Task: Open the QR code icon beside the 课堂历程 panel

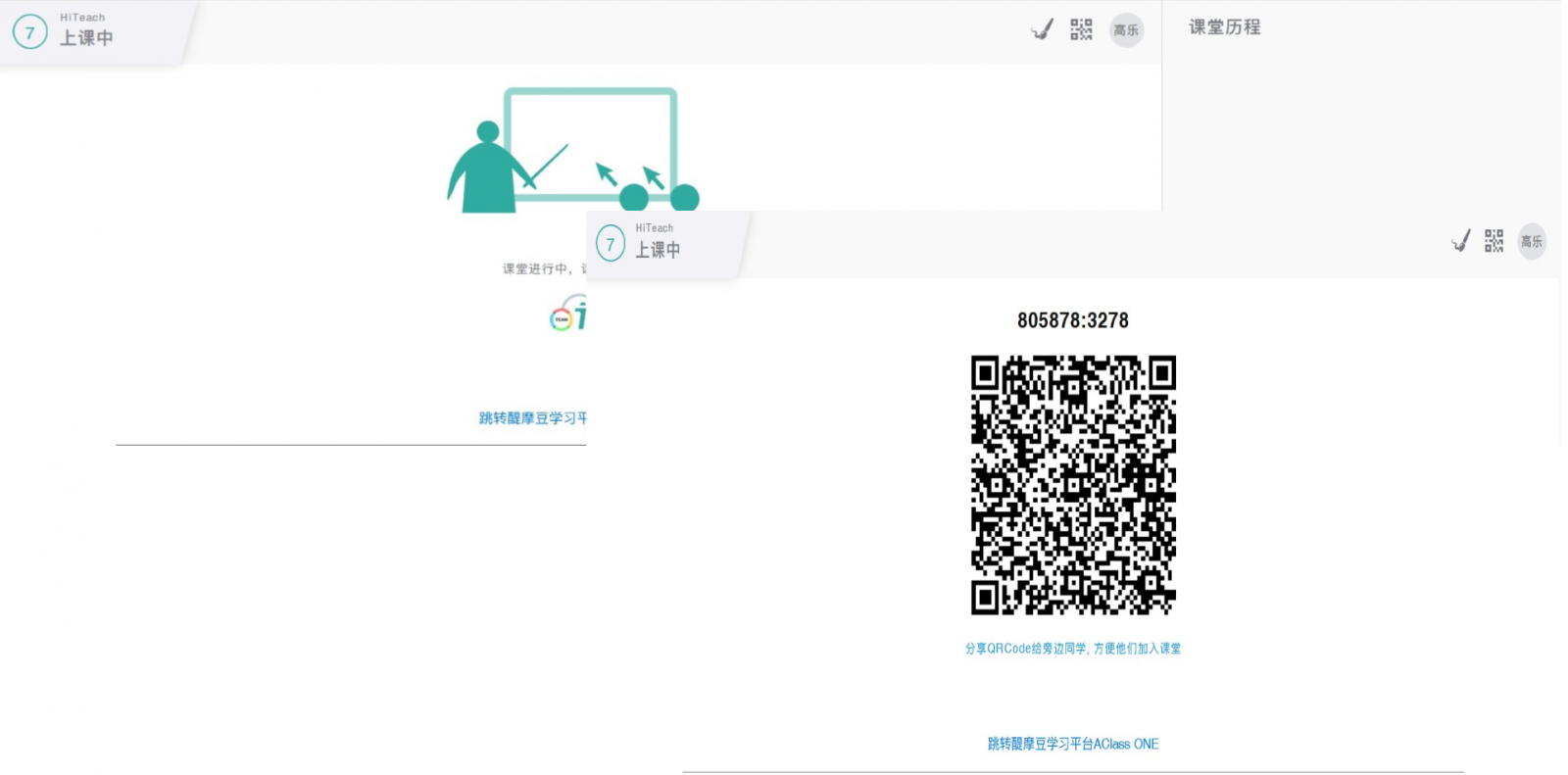Action: click(x=1081, y=29)
